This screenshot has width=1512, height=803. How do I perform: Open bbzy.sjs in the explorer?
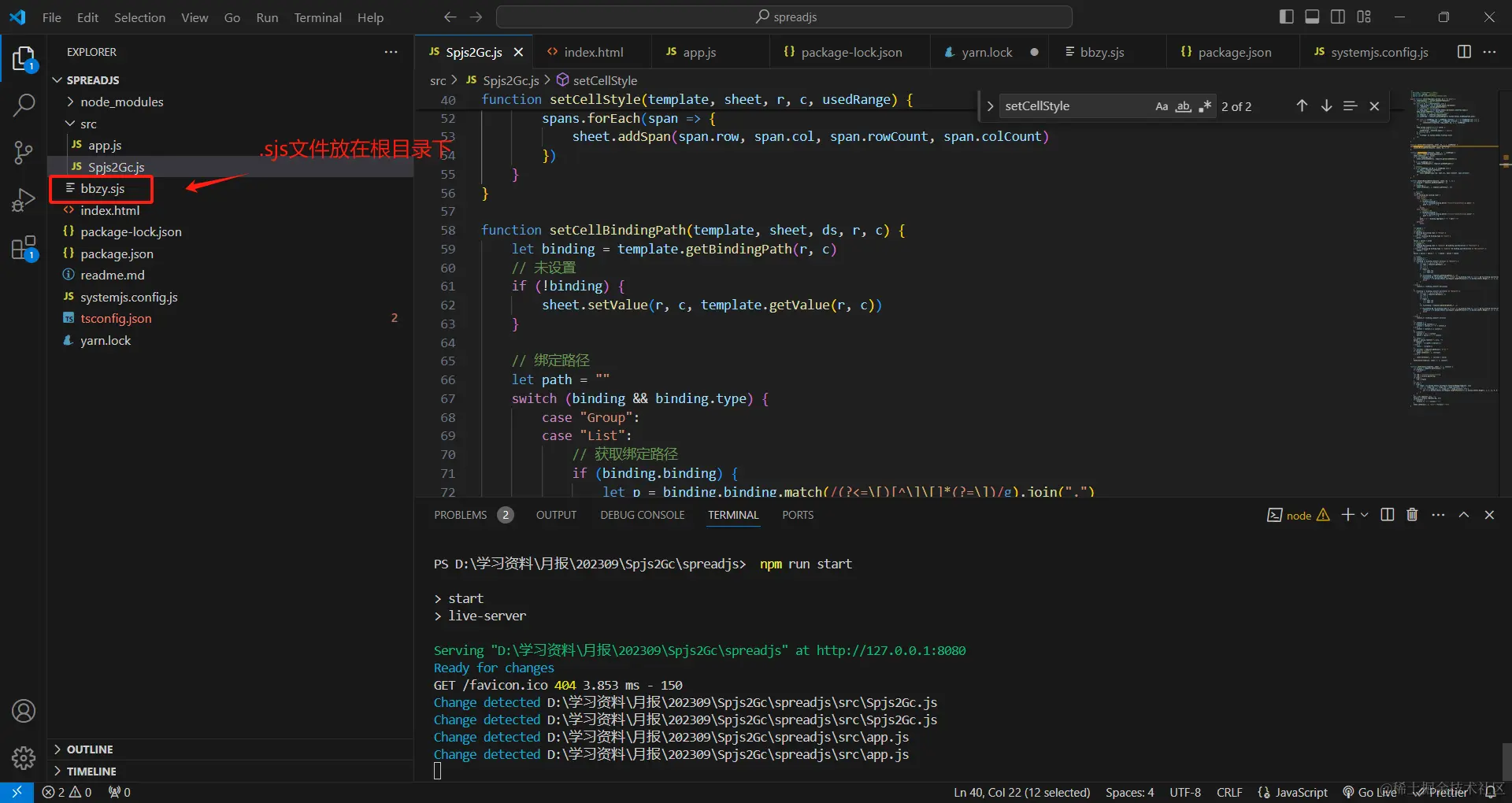pos(102,189)
